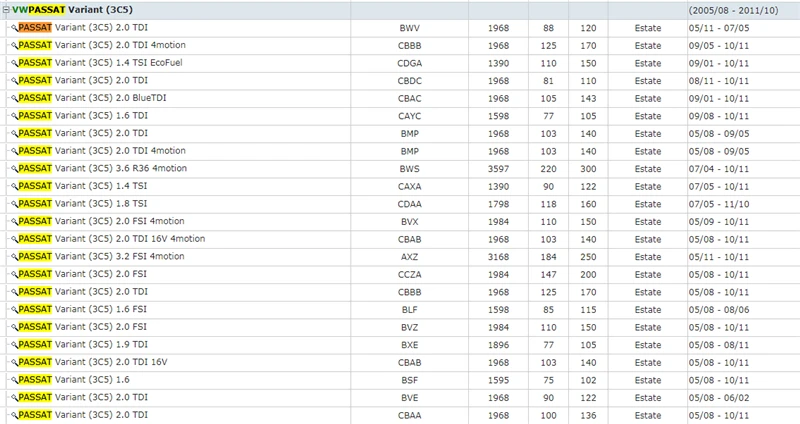Click magnifier icon of the 2.0 TDI 16V 4motion row
Viewport: 800px width, 424px height.
point(14,239)
